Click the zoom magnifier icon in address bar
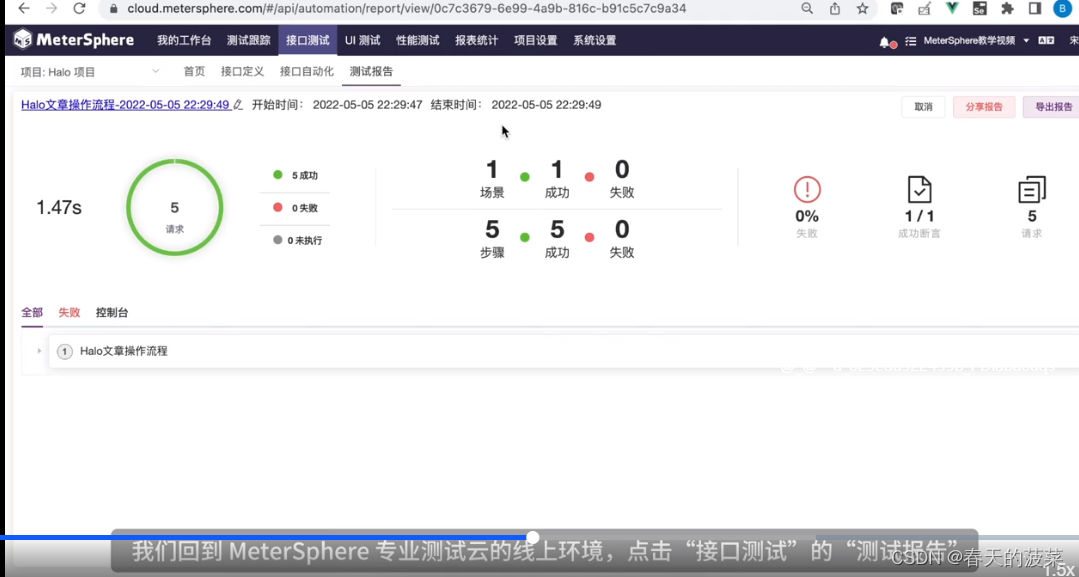Viewport: 1079px width, 577px height. click(x=807, y=8)
